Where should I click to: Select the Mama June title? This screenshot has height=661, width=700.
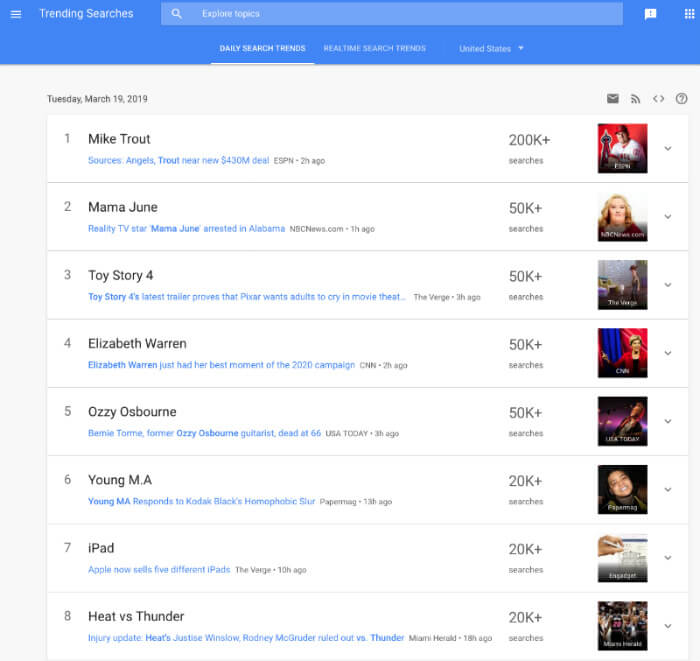(x=123, y=208)
